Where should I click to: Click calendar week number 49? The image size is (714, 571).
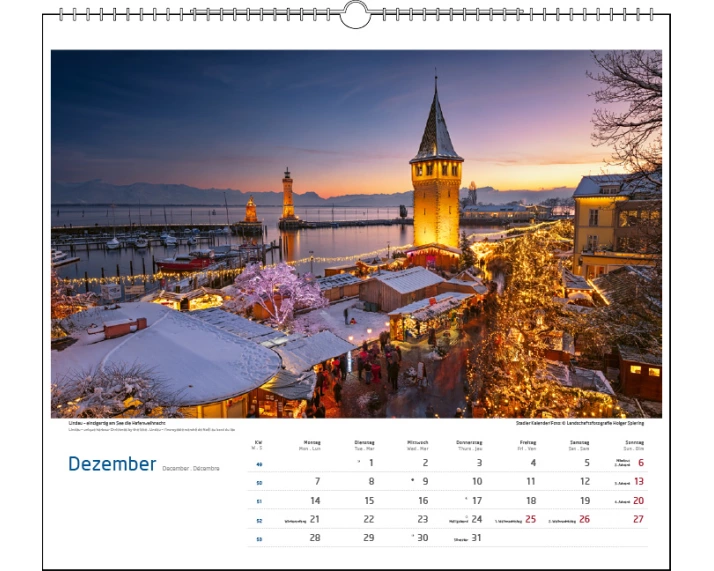pos(259,464)
